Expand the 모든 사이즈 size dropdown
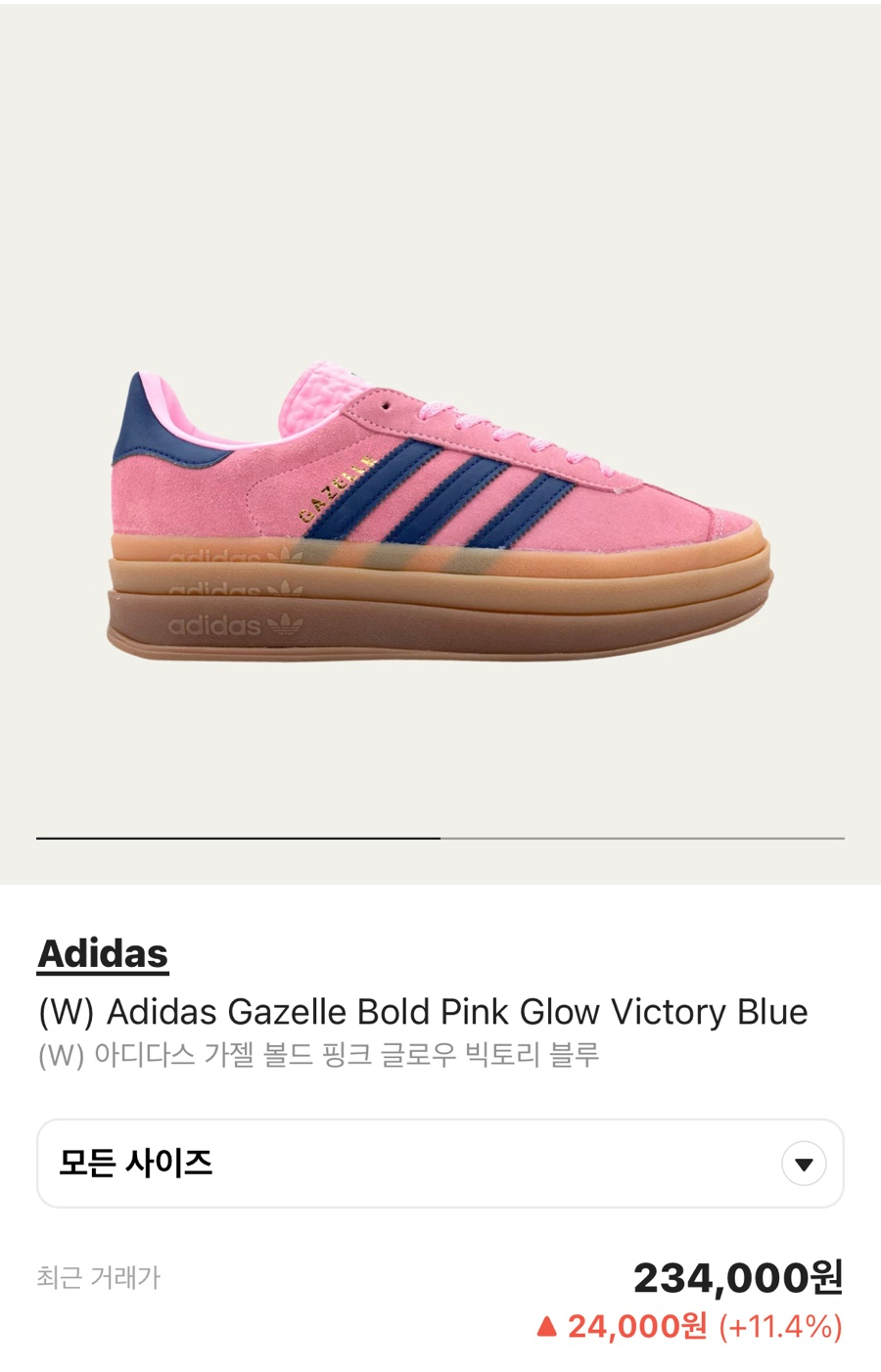This screenshot has width=881, height=1372. pos(440,1164)
